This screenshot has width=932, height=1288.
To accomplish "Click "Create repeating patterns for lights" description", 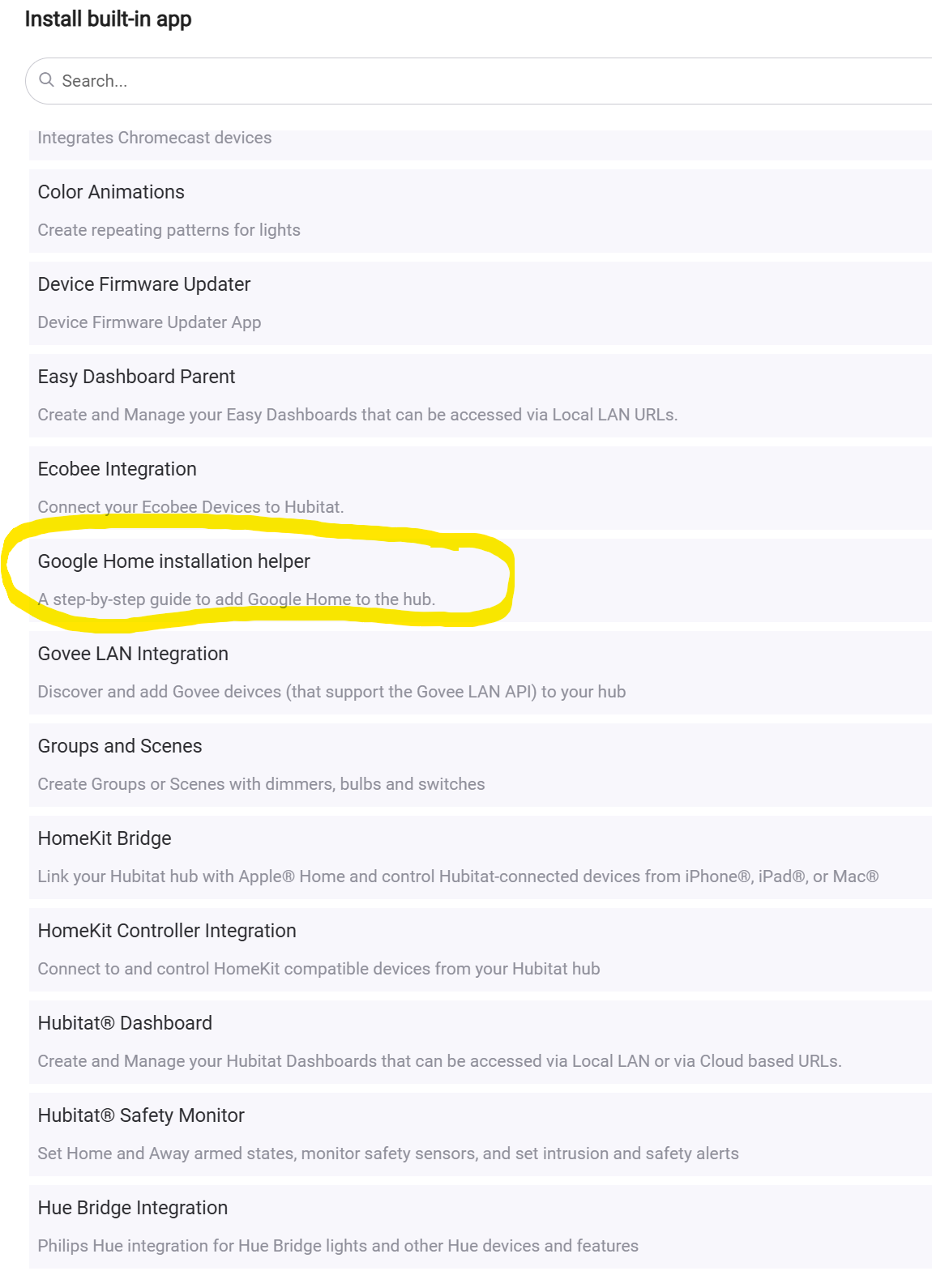I will coord(169,230).
